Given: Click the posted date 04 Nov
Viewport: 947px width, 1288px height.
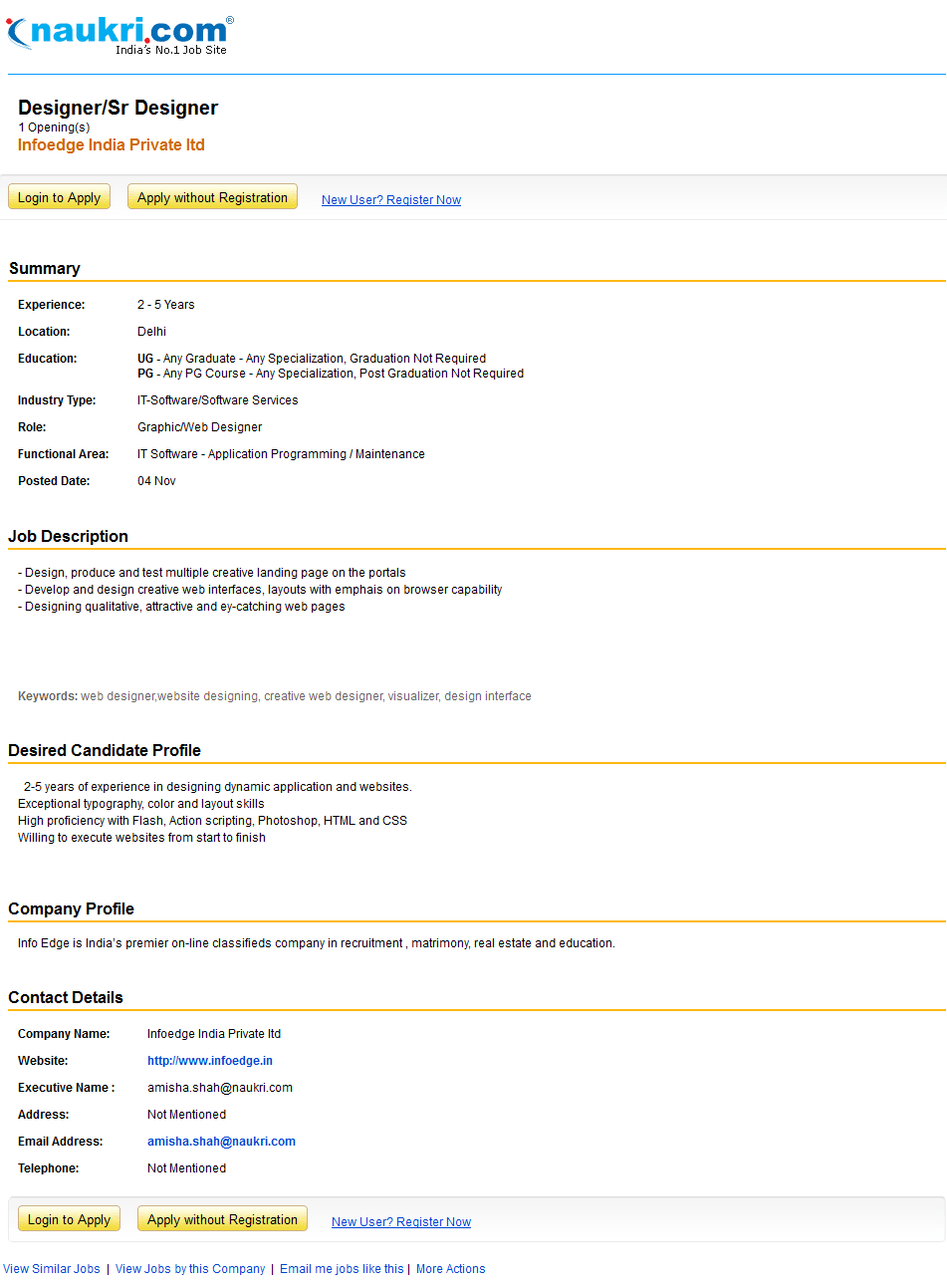Looking at the screenshot, I should pyautogui.click(x=156, y=481).
